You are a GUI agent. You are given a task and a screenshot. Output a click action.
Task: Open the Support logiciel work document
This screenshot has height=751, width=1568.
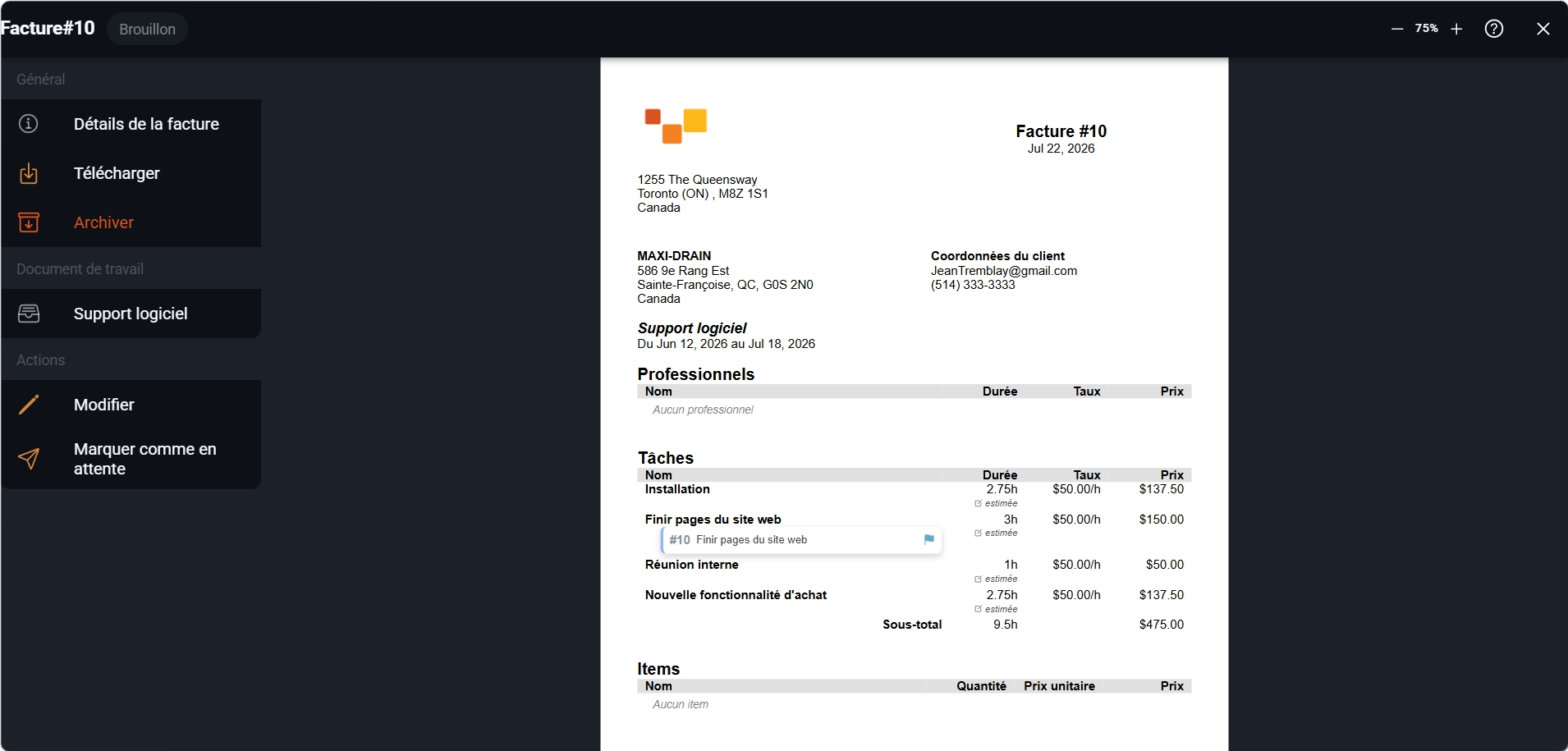[x=131, y=314]
